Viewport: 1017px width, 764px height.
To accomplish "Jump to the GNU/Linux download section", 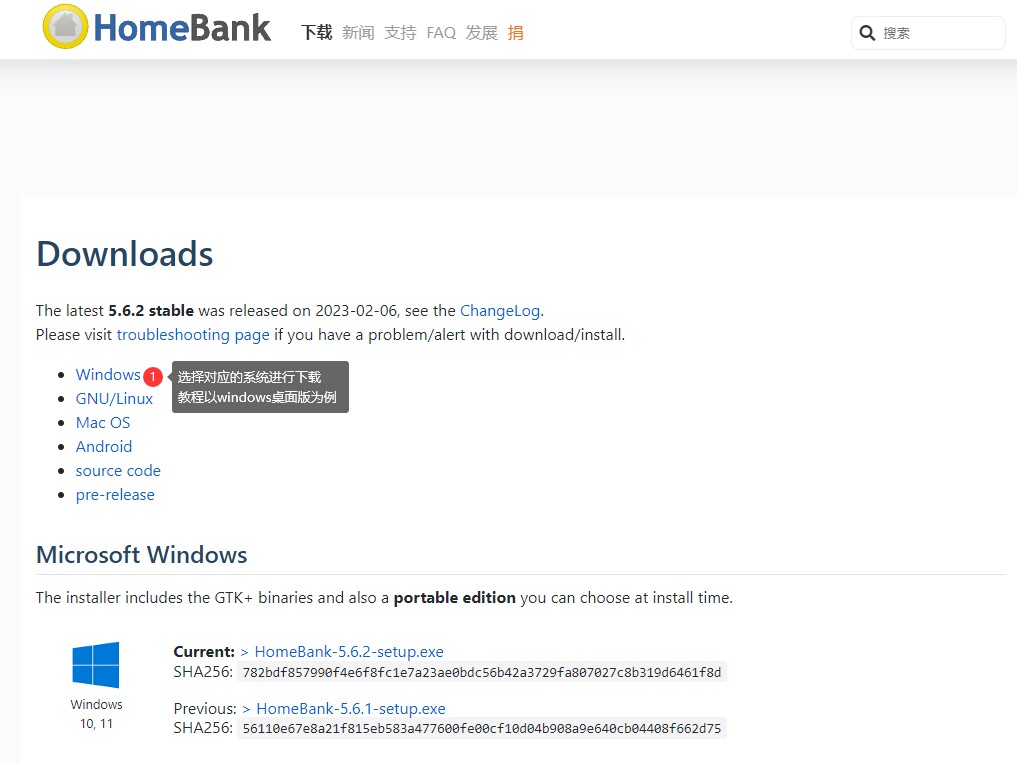I will [x=114, y=399].
